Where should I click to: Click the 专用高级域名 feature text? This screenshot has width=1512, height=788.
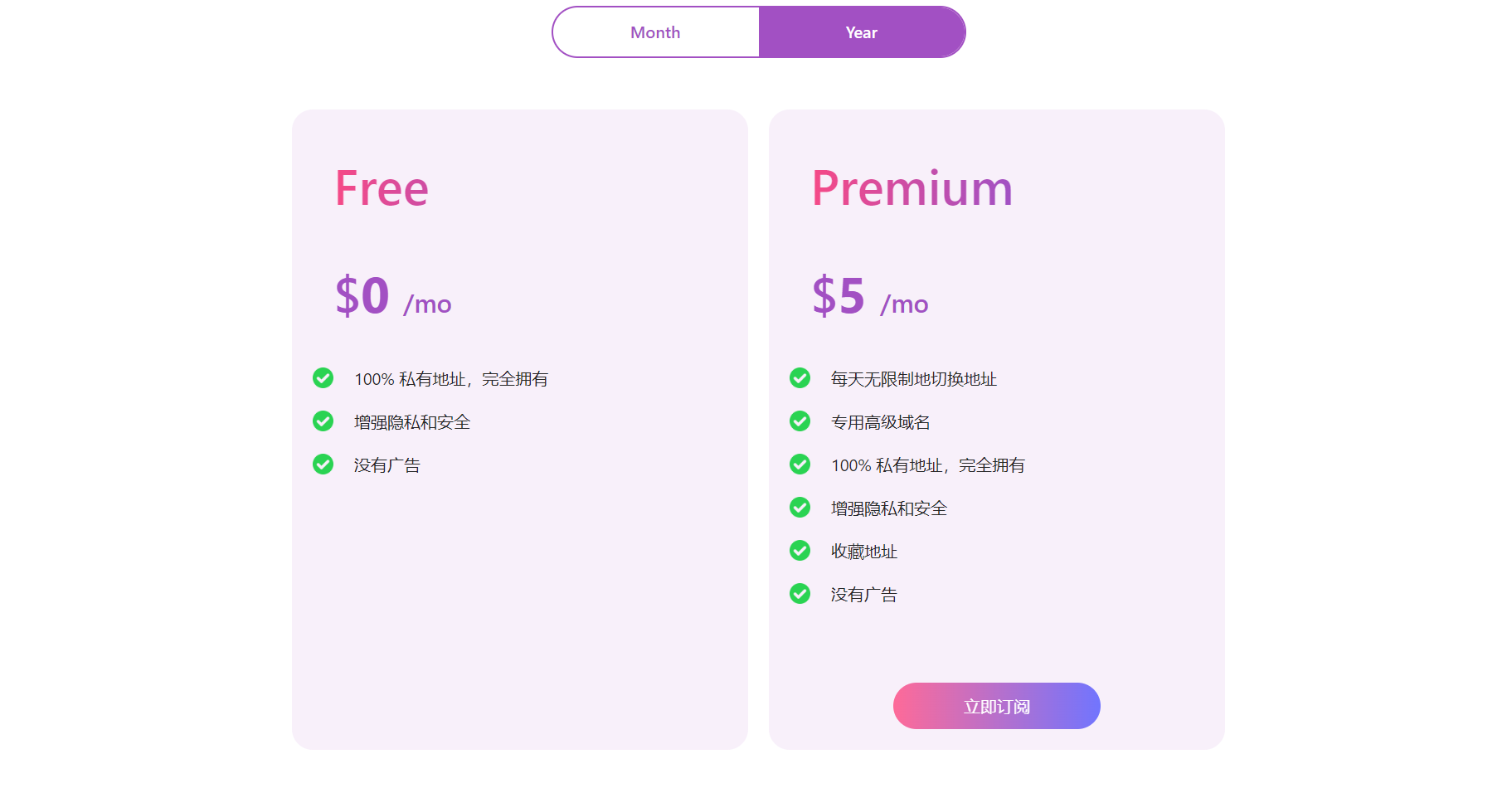(x=880, y=422)
